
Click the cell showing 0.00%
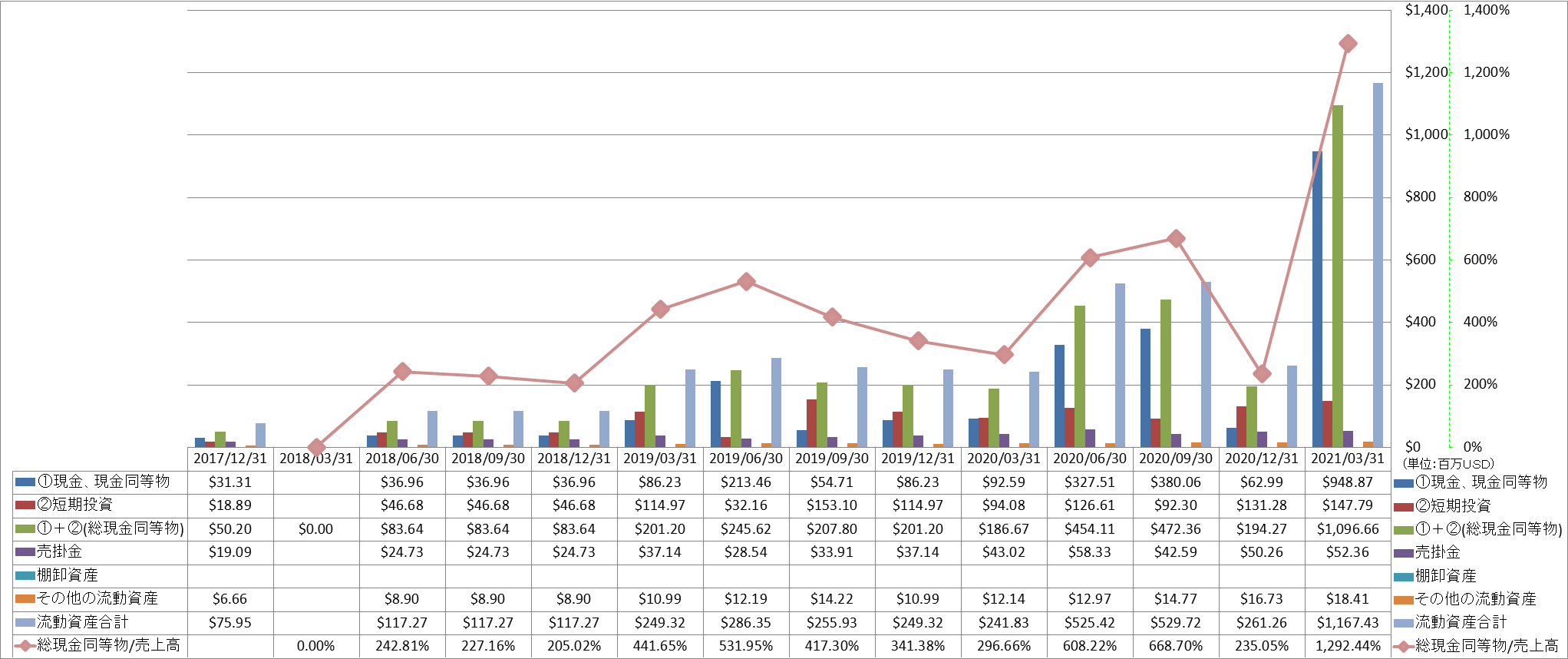click(x=316, y=646)
